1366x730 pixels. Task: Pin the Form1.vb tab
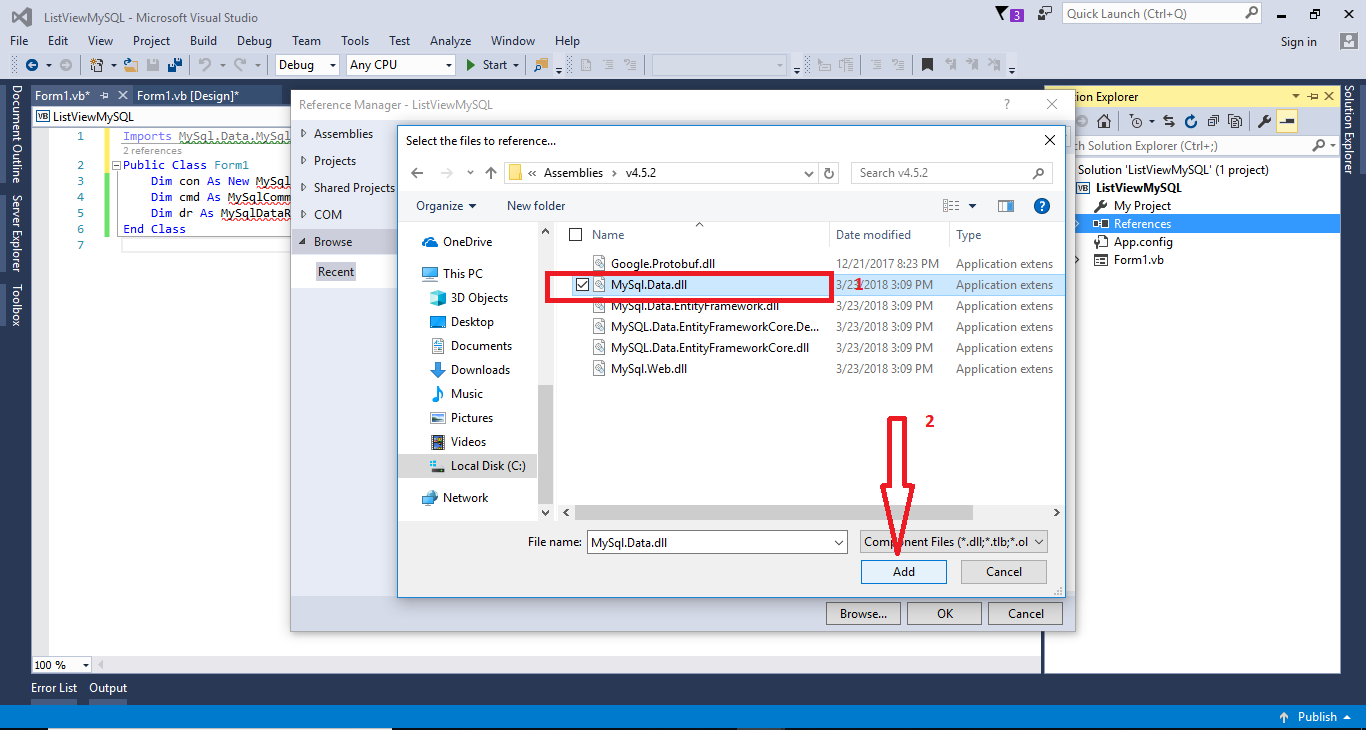pos(104,95)
